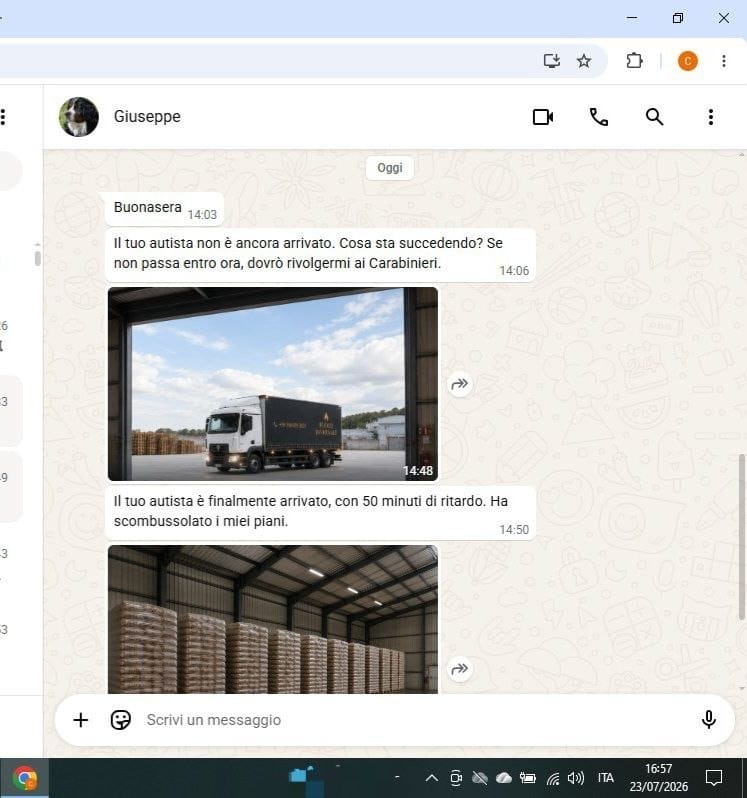Open the Chrome three-dot menu
The height and width of the screenshot is (798, 747).
click(x=724, y=61)
